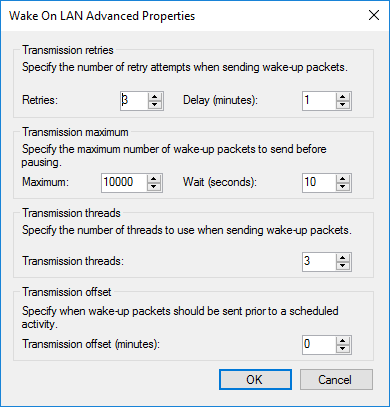Increase Wait (seconds) with up arrow

tap(343, 179)
